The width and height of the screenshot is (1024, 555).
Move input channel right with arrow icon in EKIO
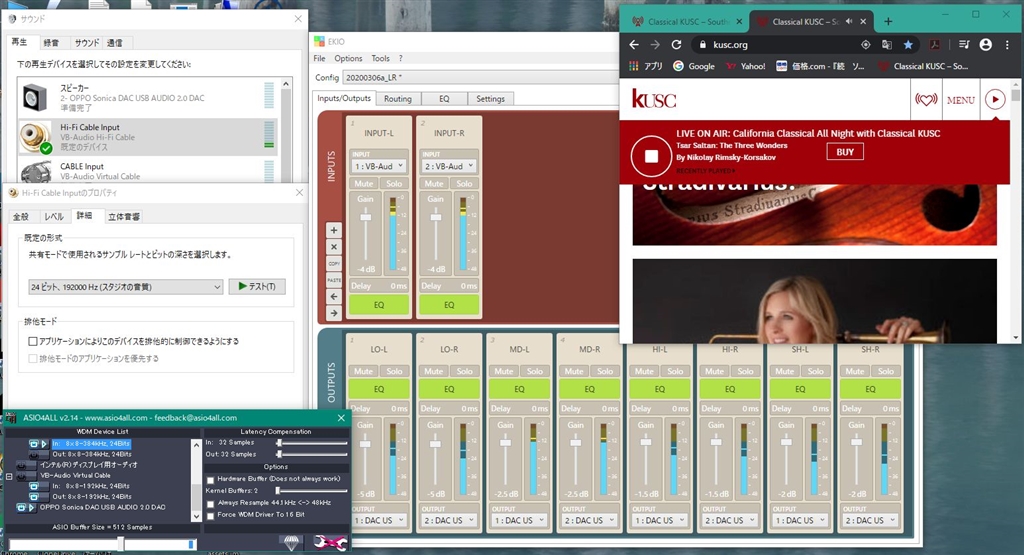(334, 313)
